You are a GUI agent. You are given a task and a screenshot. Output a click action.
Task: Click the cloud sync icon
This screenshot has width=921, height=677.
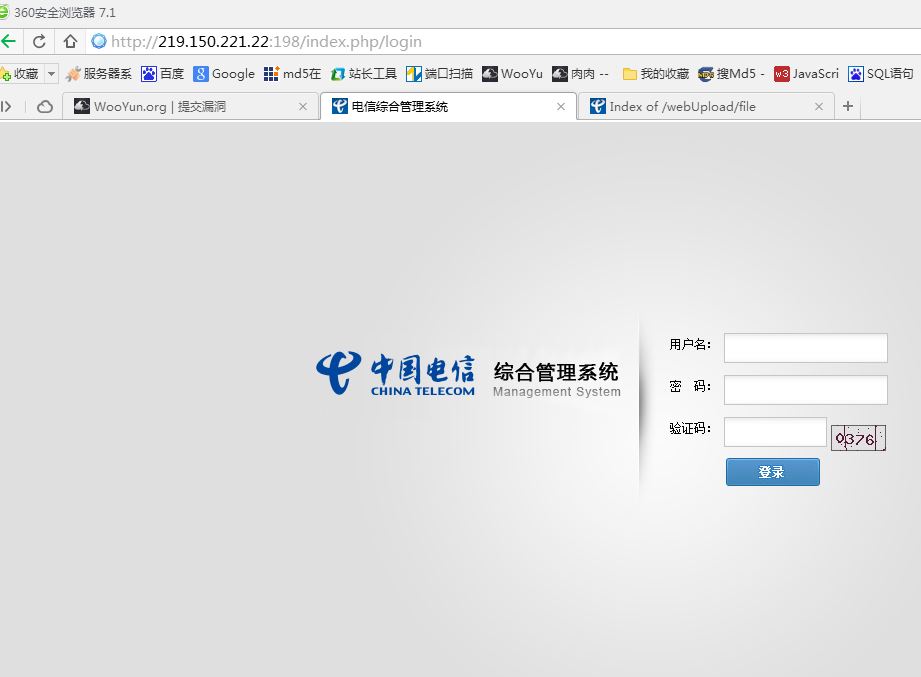tap(45, 107)
